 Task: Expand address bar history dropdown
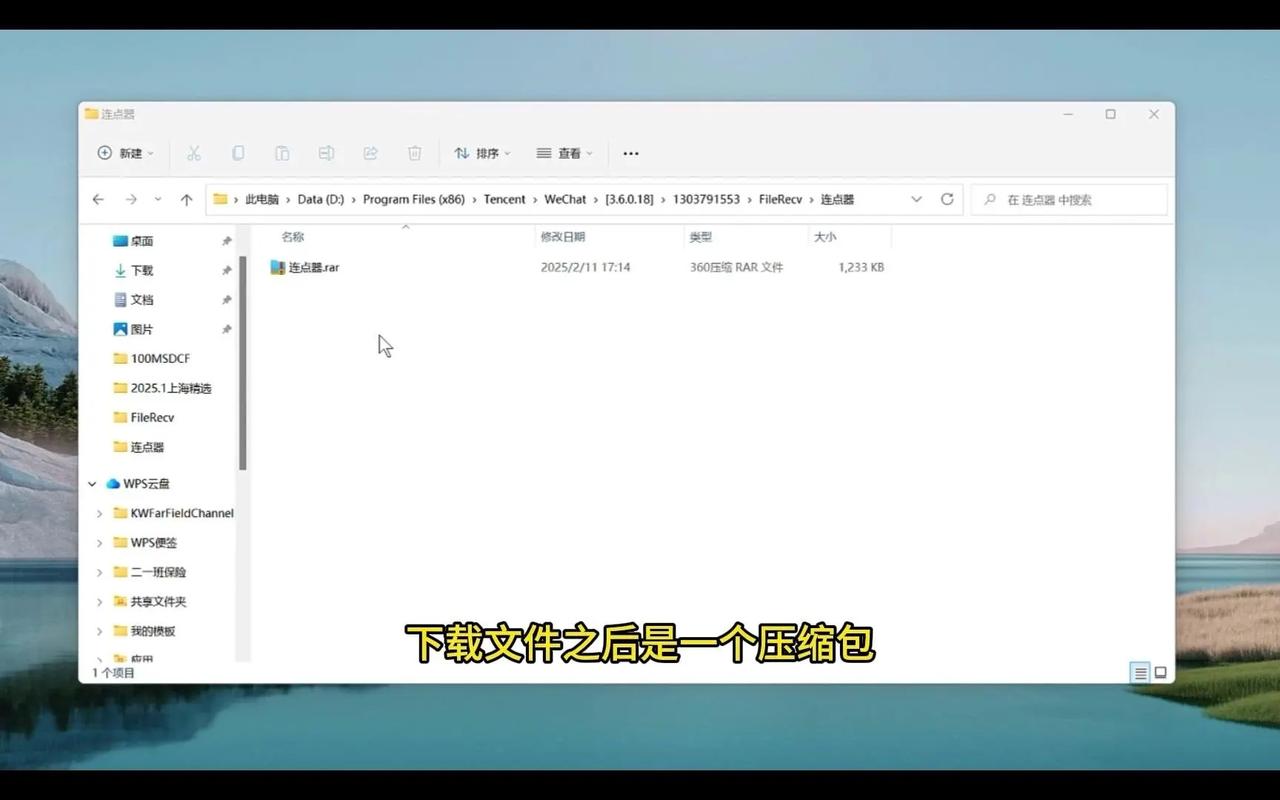pos(916,199)
